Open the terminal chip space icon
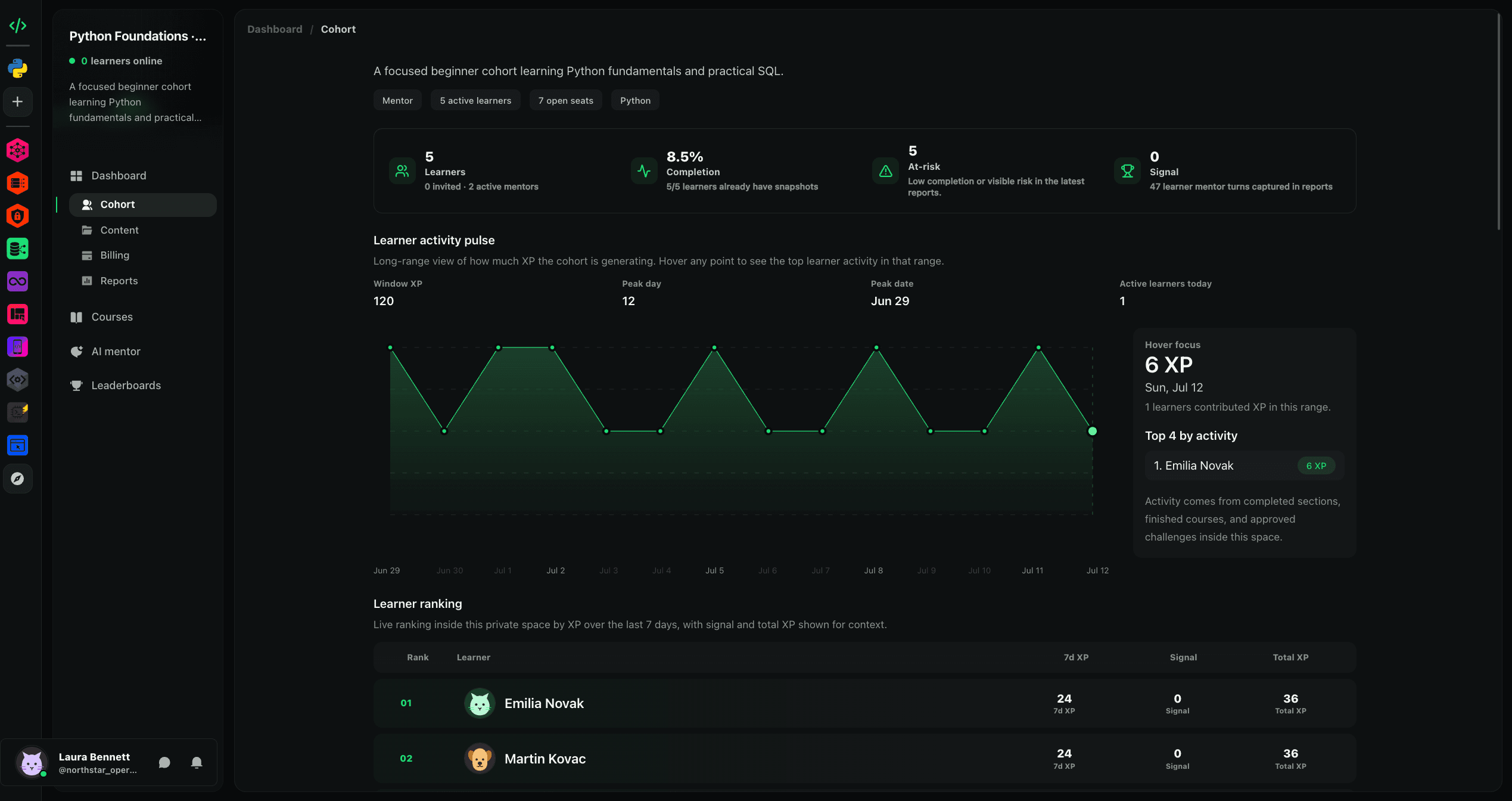1512x801 pixels. 18,412
